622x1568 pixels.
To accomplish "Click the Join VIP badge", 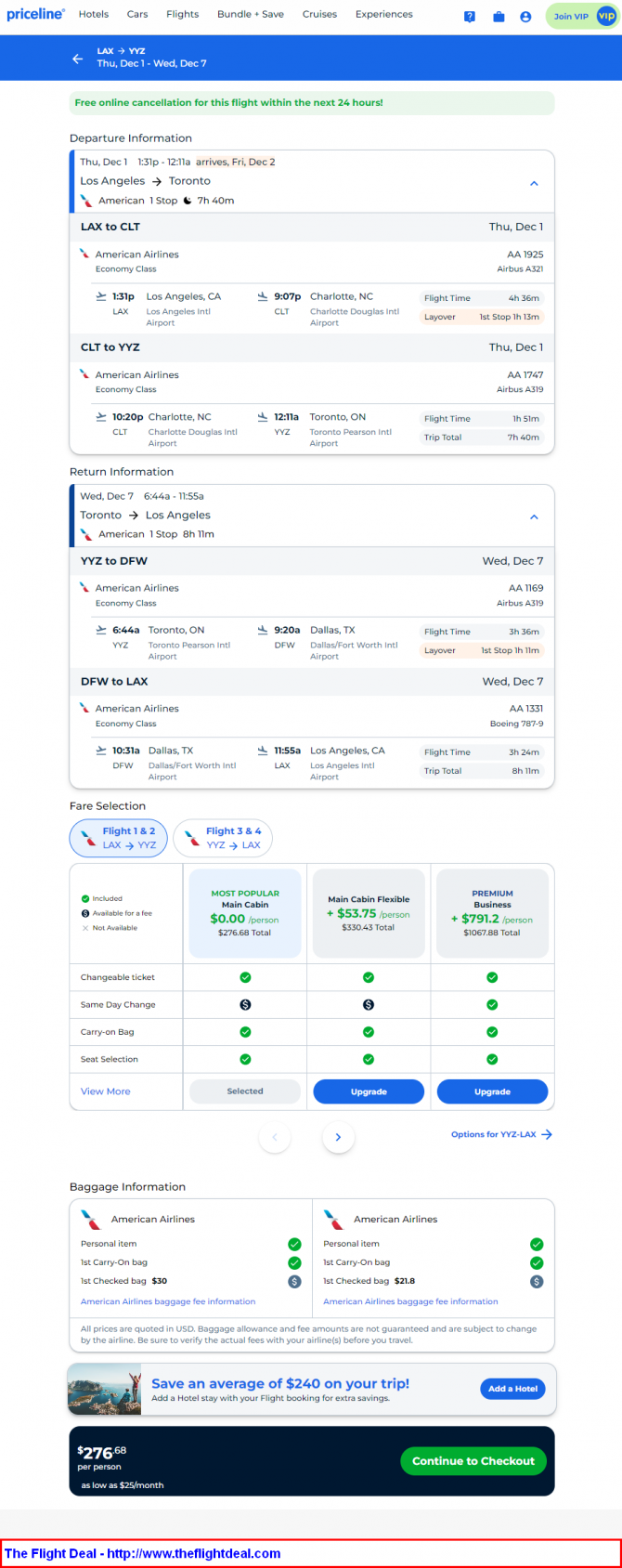I will (581, 16).
